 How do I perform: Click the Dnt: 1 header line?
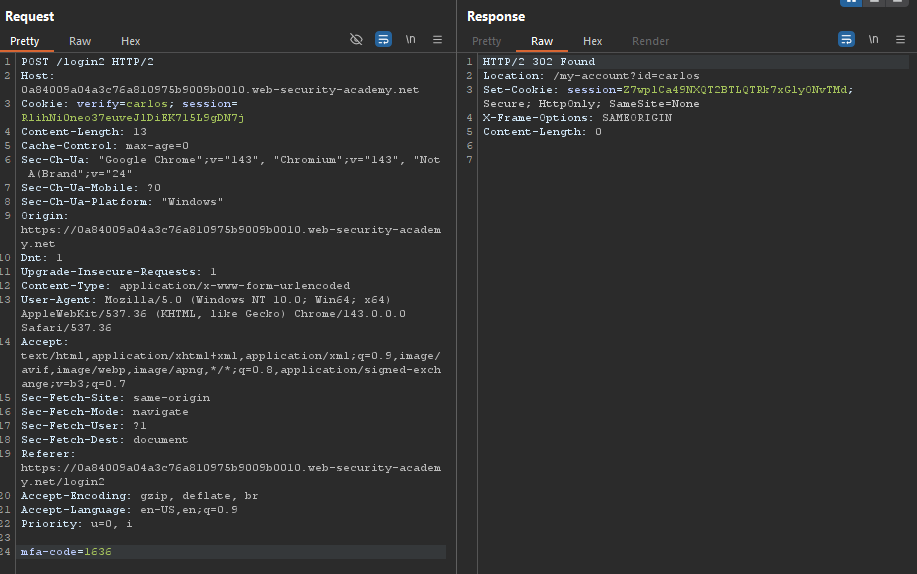(42, 258)
